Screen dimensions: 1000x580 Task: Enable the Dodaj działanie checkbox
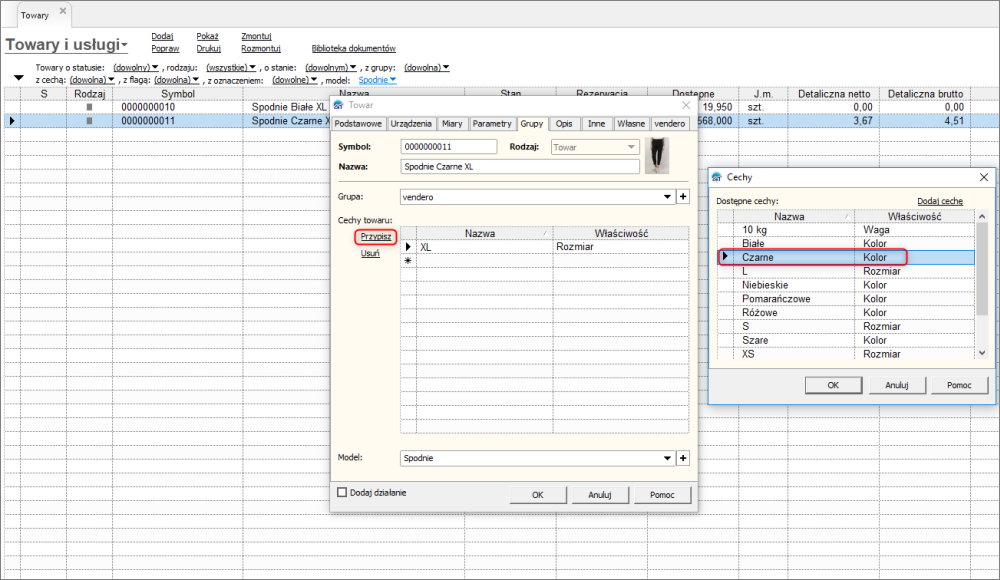342,492
